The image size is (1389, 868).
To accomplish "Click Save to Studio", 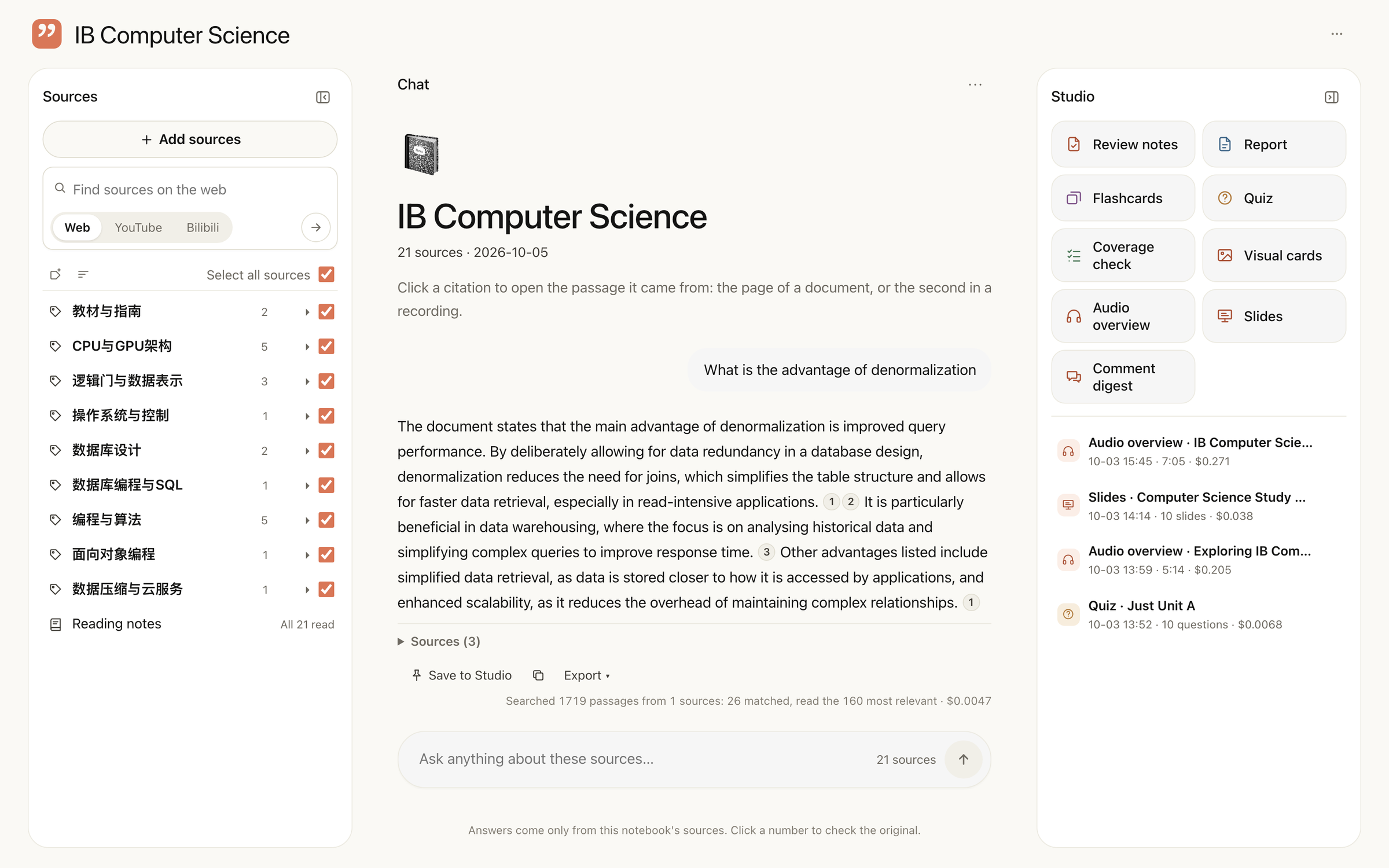I will click(462, 675).
